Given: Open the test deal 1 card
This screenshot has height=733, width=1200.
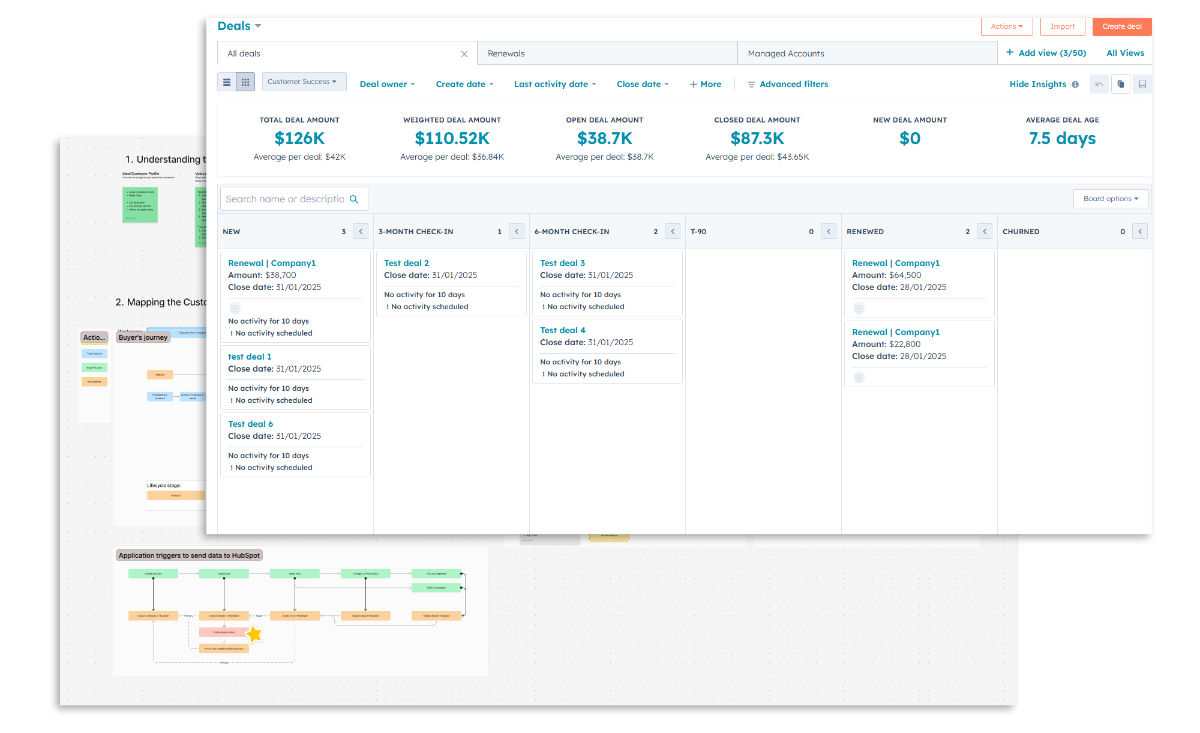Looking at the screenshot, I should click(250, 357).
